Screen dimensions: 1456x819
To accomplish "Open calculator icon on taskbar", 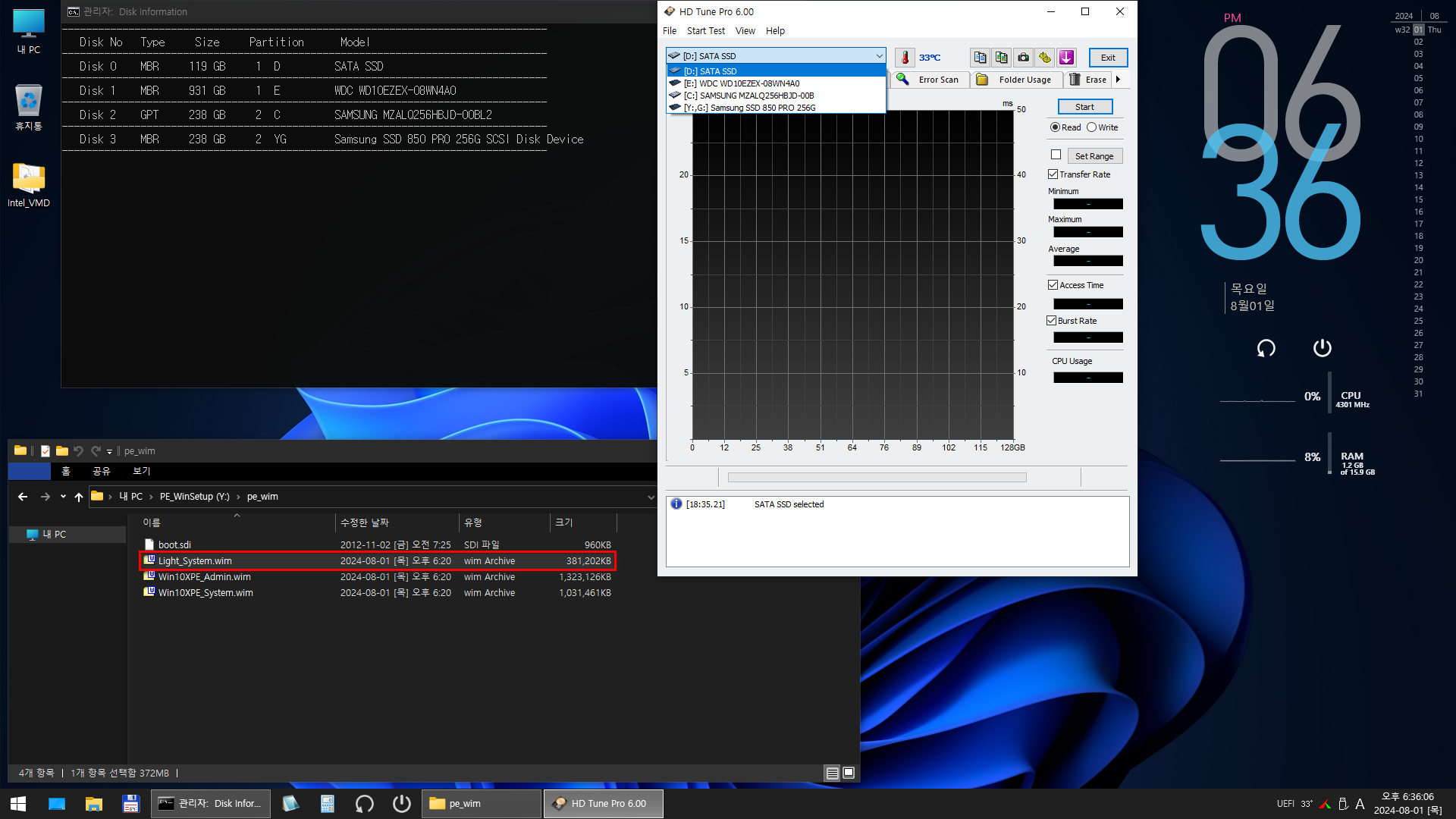I will 328,804.
